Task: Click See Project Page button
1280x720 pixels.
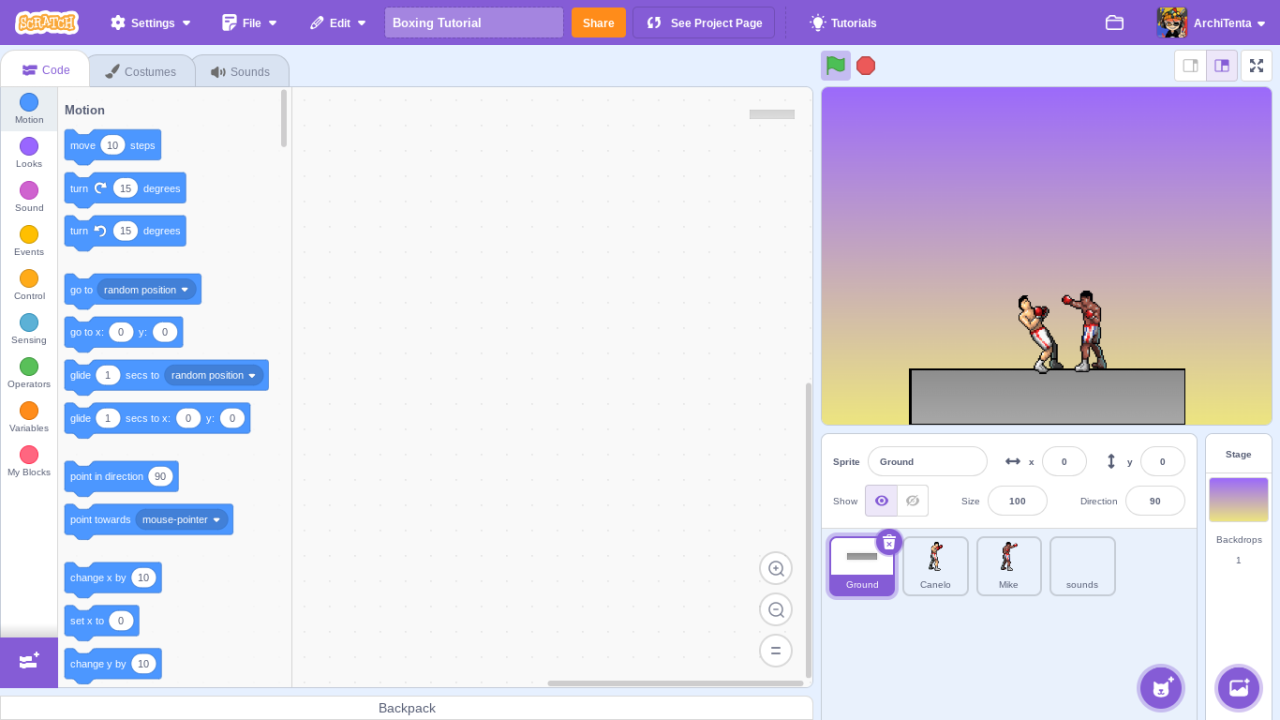Action: tap(704, 22)
